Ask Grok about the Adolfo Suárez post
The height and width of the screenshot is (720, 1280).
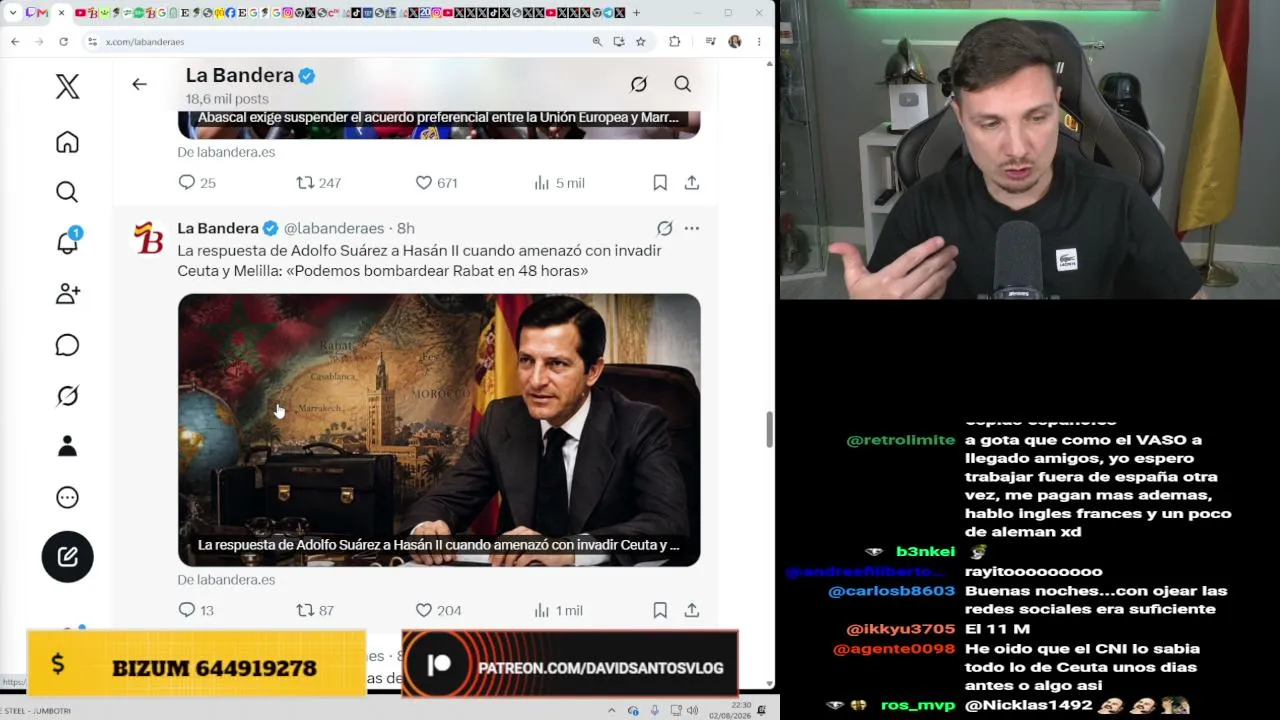pyautogui.click(x=664, y=228)
